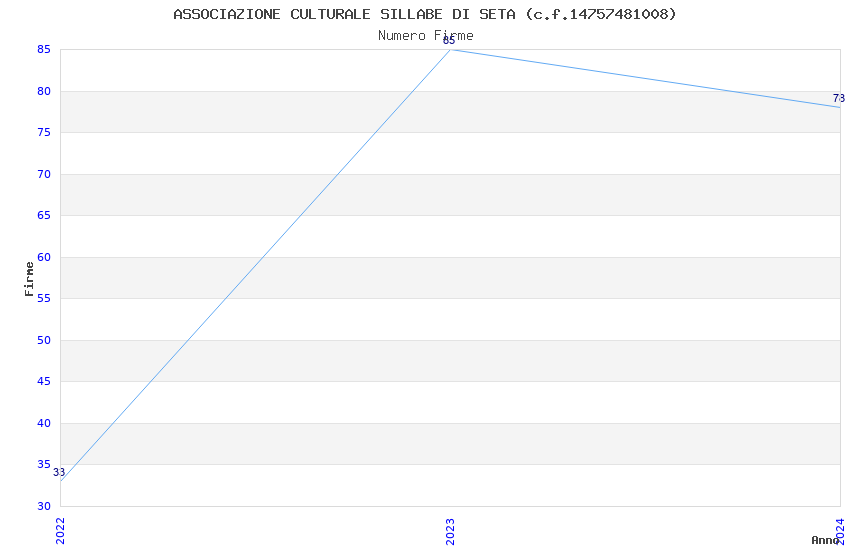Image resolution: width=850 pixels, height=550 pixels.
Task: Click the y-axis tick value 60
Action: tap(44, 257)
